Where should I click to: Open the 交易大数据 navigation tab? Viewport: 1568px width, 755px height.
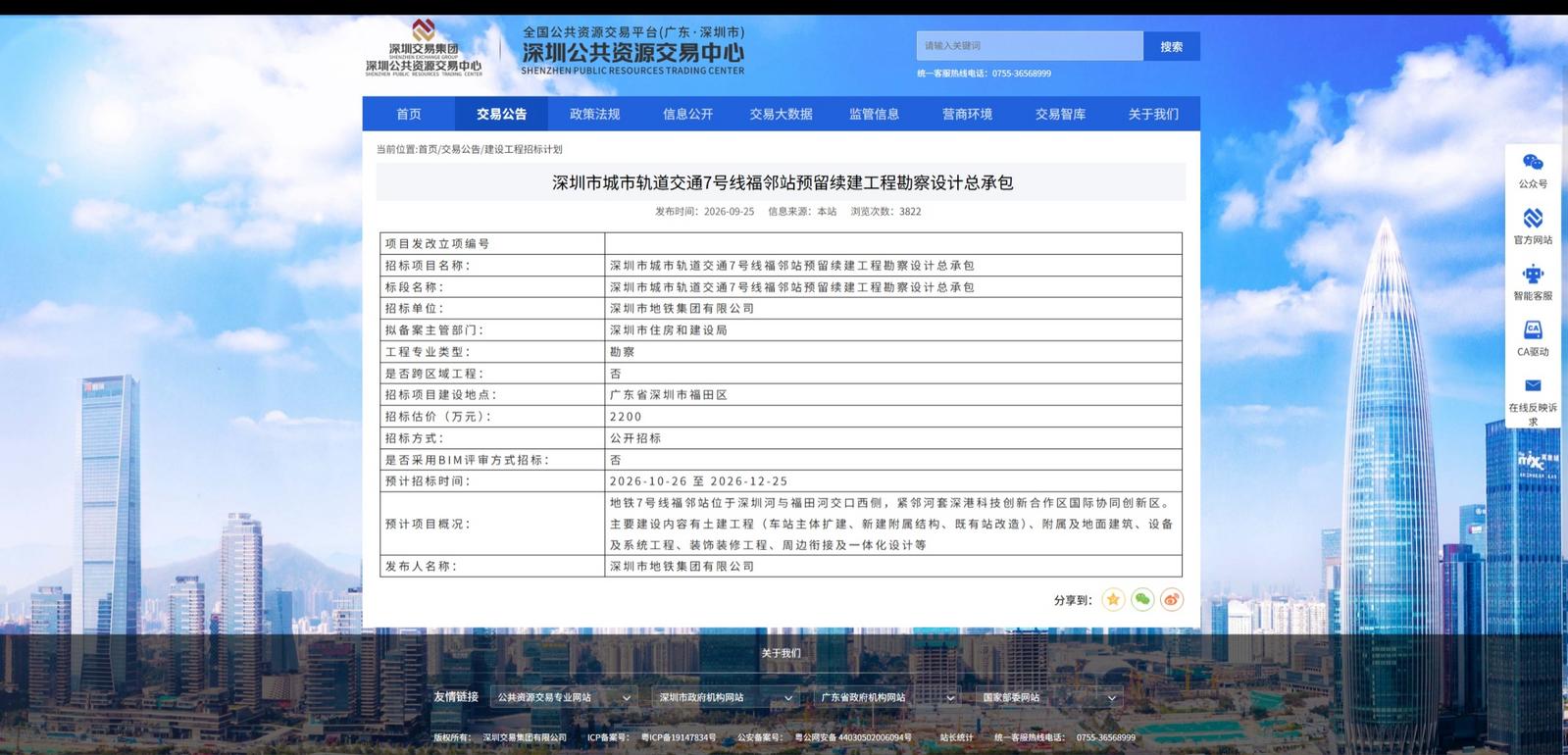[782, 114]
